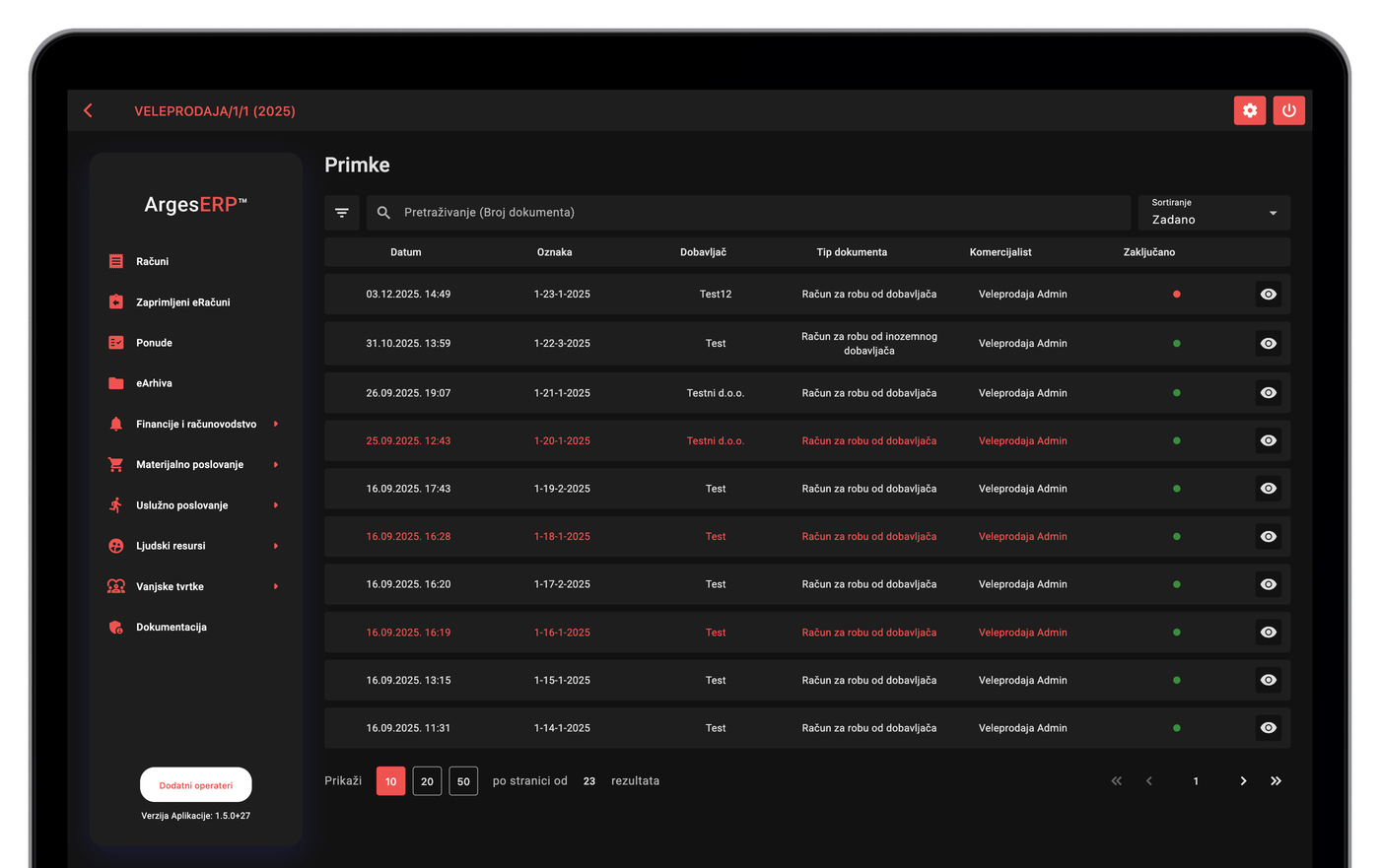This screenshot has height=868, width=1380.
Task: Open the Sortiranje Zadano dropdown
Action: 1213,213
